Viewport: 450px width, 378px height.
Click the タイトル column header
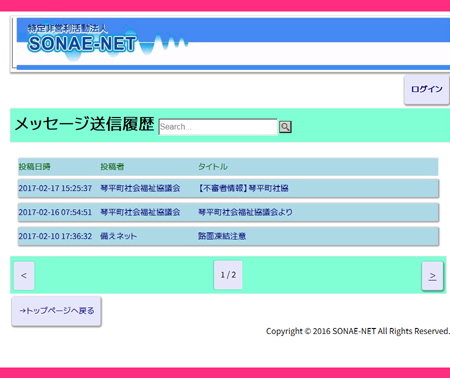click(x=213, y=167)
